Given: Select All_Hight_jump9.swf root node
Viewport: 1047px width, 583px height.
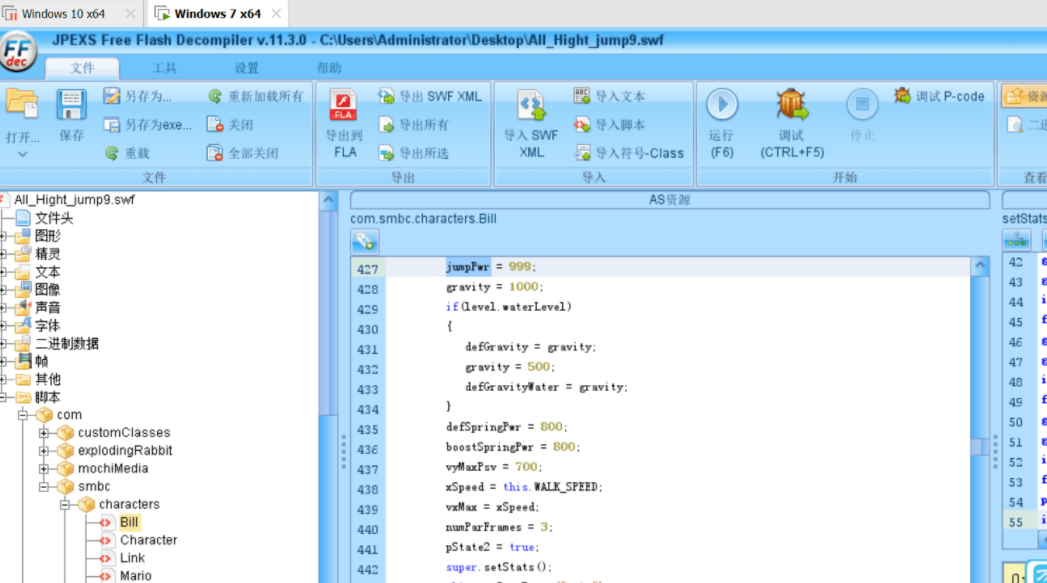Looking at the screenshot, I should pyautogui.click(x=74, y=200).
